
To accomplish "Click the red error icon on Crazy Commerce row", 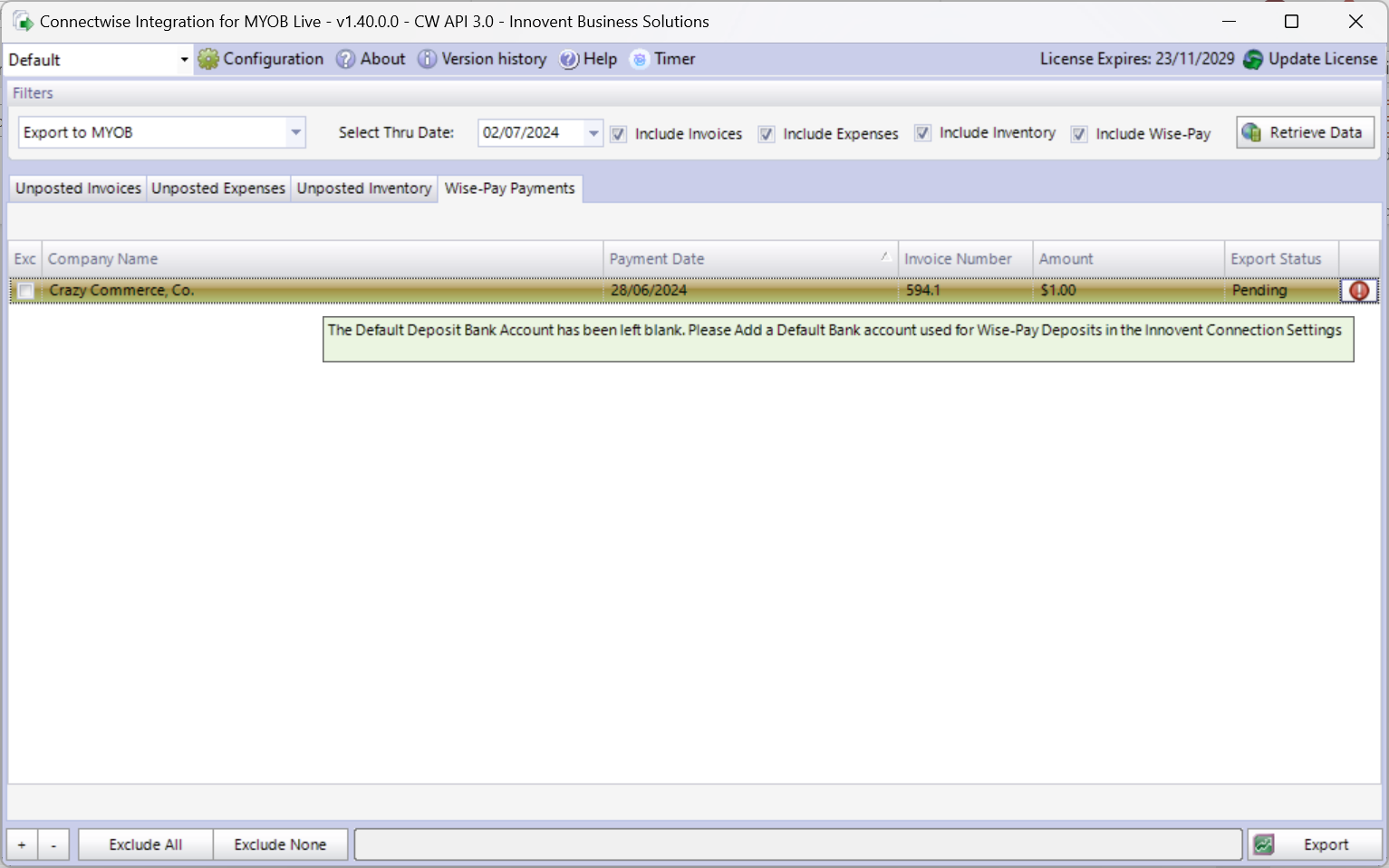I will [x=1359, y=291].
